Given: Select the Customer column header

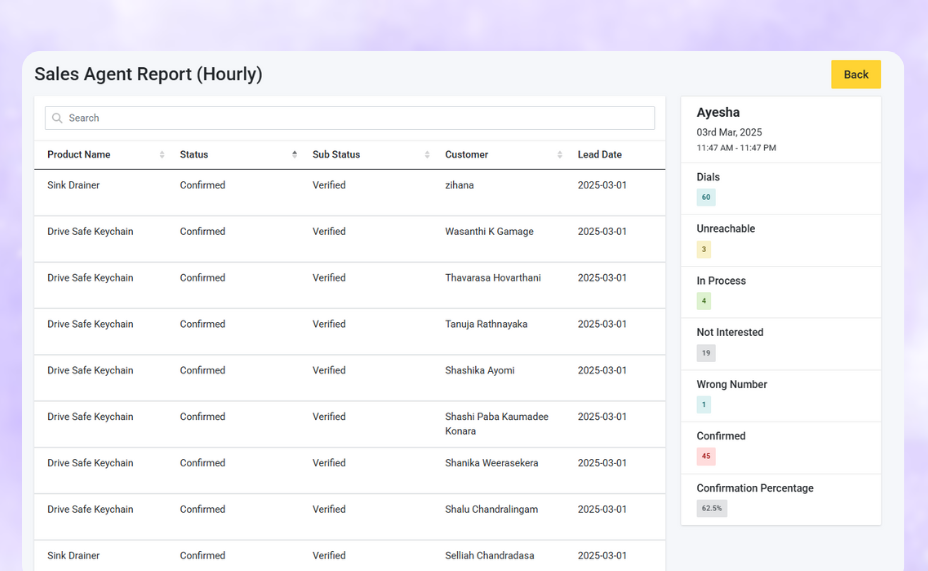Looking at the screenshot, I should pyautogui.click(x=466, y=154).
